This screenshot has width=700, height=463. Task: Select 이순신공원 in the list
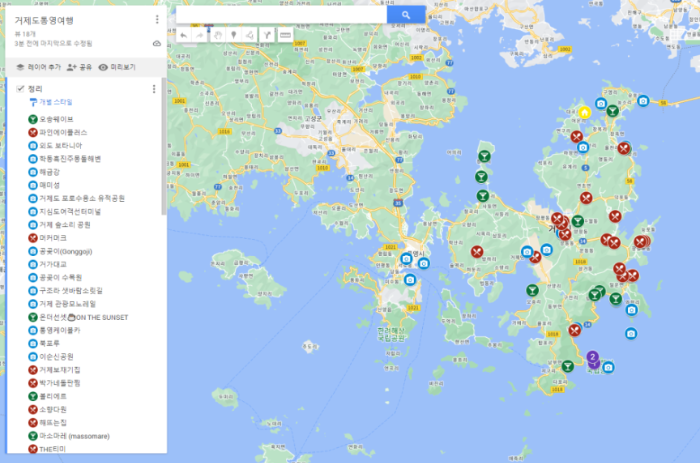point(56,357)
